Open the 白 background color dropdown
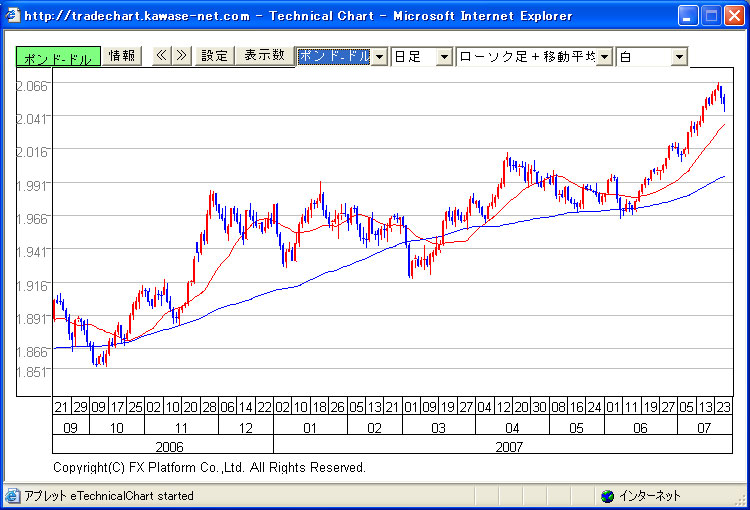This screenshot has width=750, height=510. coord(679,57)
